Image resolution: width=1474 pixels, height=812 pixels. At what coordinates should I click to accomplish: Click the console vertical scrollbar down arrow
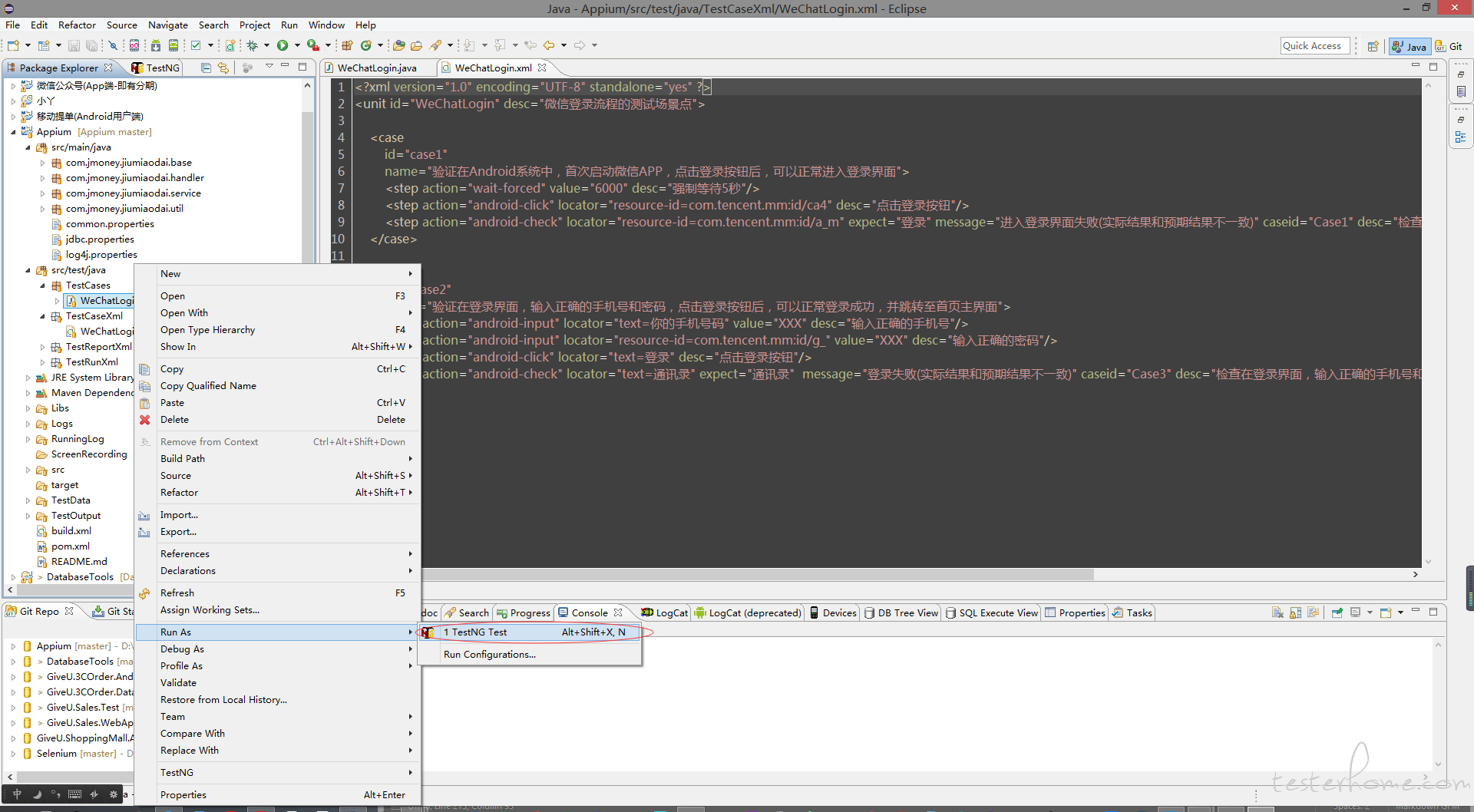click(x=1439, y=764)
